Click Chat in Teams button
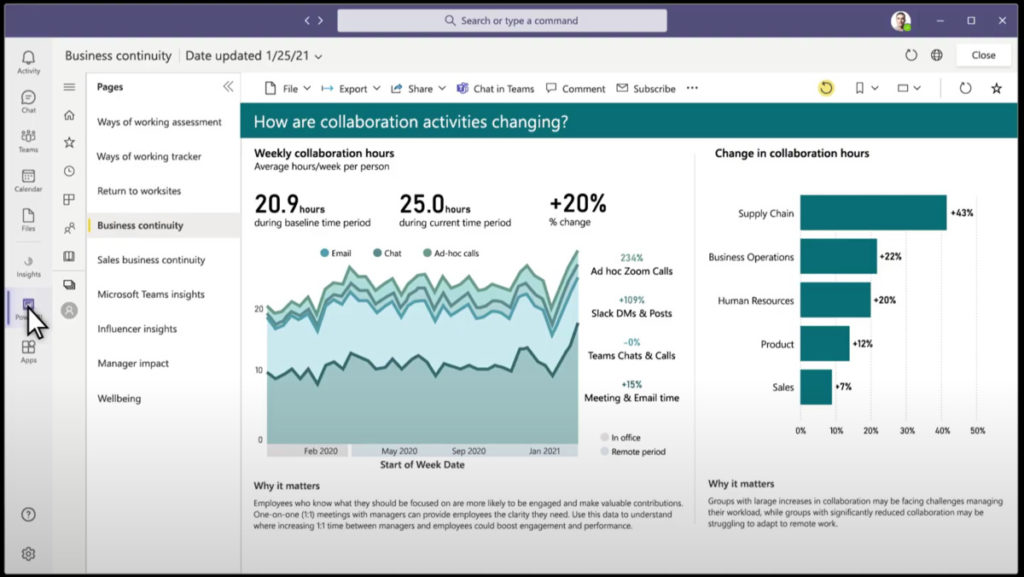 point(496,88)
